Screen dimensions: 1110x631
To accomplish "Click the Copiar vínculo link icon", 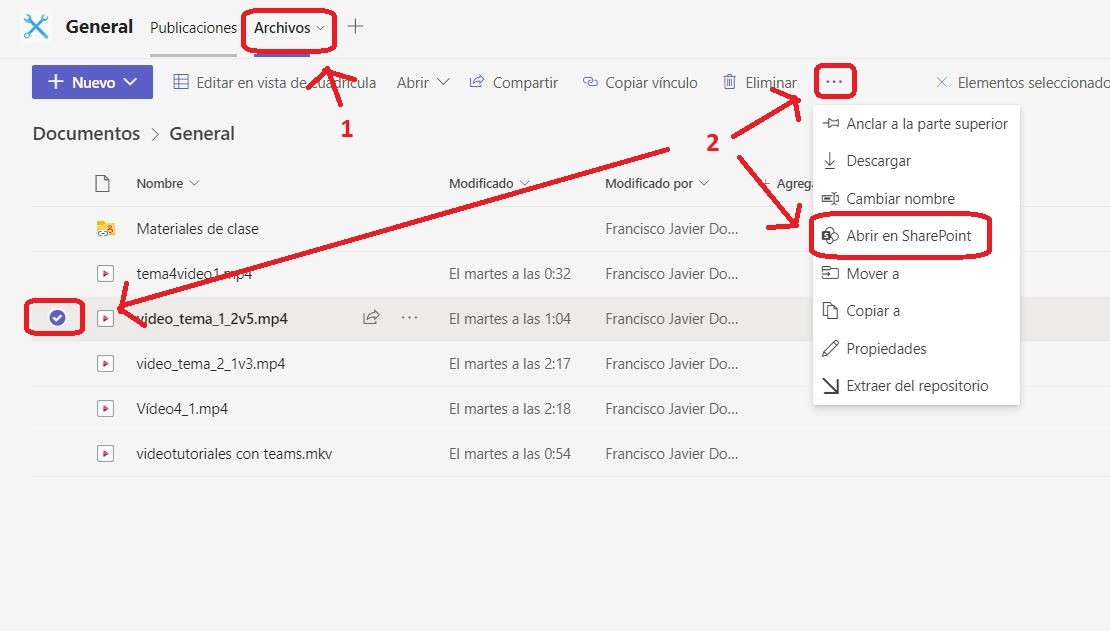I will [x=590, y=82].
